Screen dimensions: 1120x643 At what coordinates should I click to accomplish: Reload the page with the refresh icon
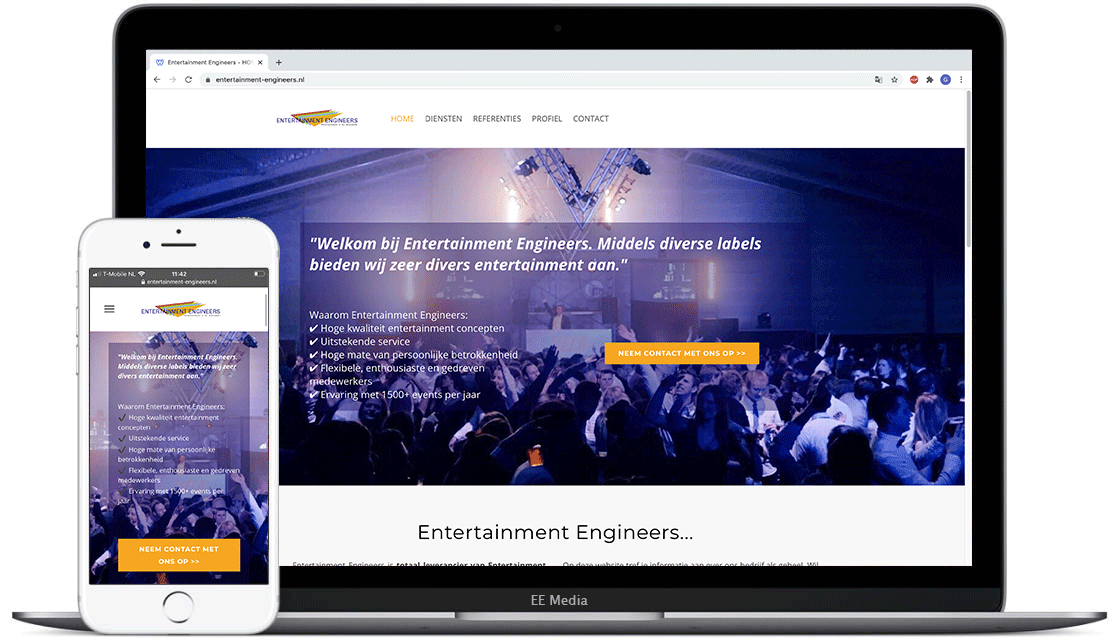tap(189, 79)
